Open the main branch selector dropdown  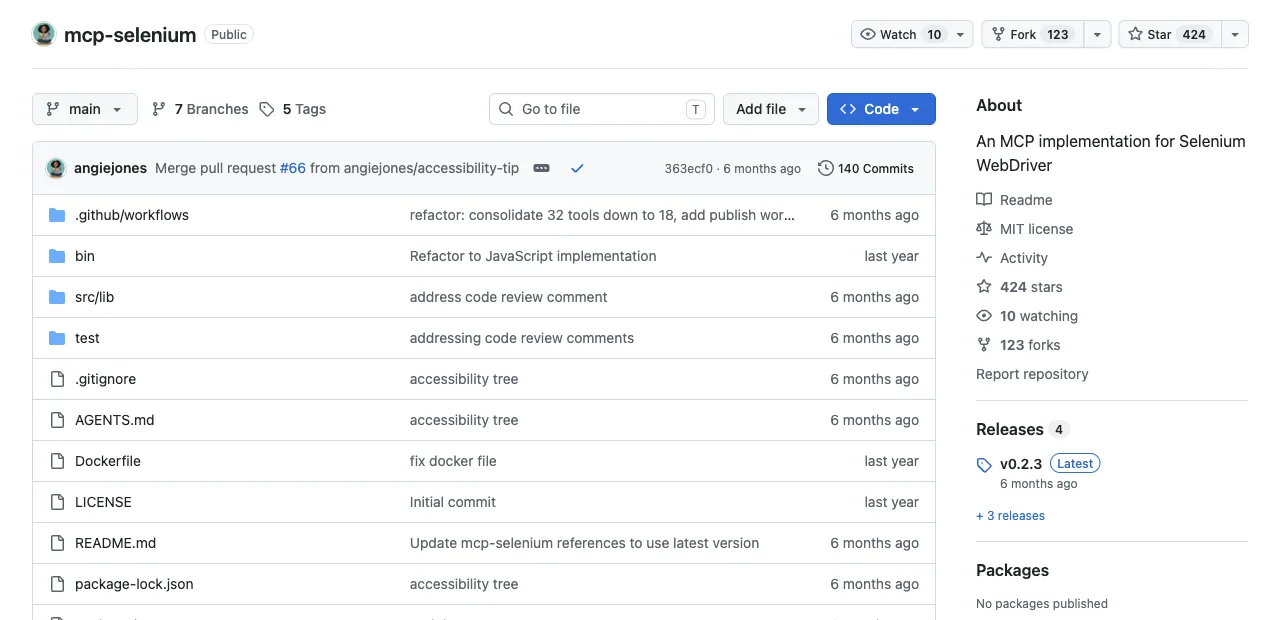click(x=85, y=109)
